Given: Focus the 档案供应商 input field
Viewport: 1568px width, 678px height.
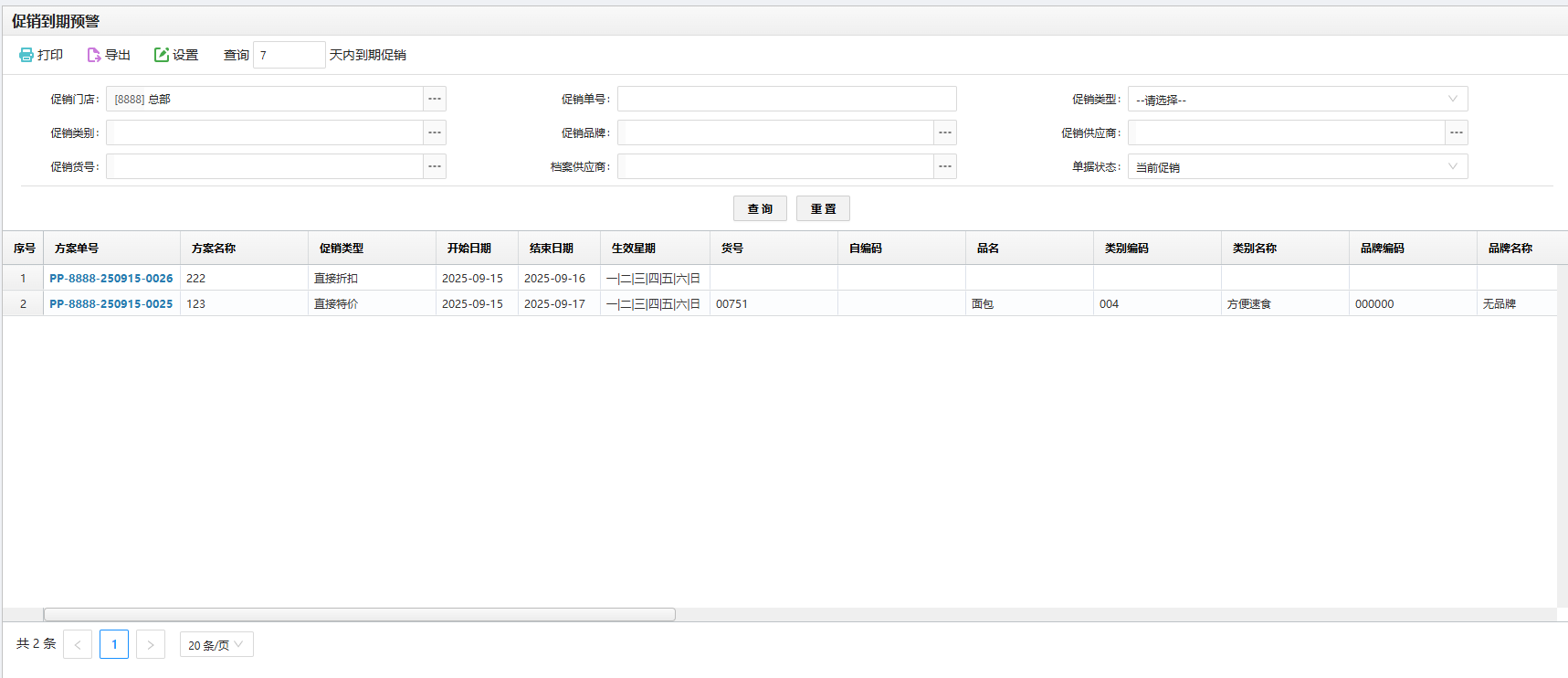Looking at the screenshot, I should (x=775, y=166).
